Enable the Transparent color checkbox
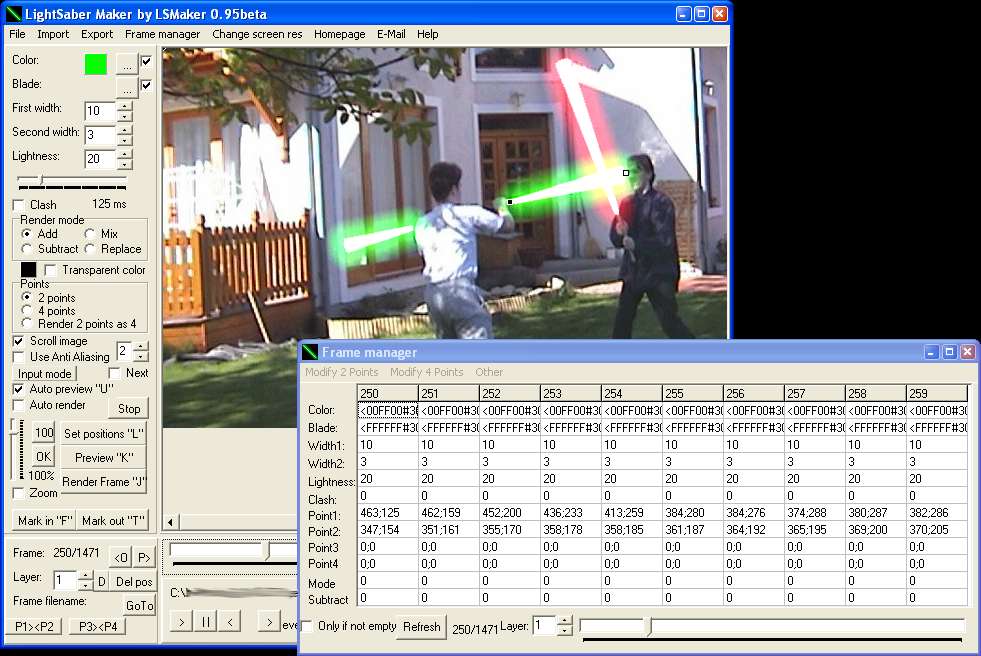 [x=51, y=270]
